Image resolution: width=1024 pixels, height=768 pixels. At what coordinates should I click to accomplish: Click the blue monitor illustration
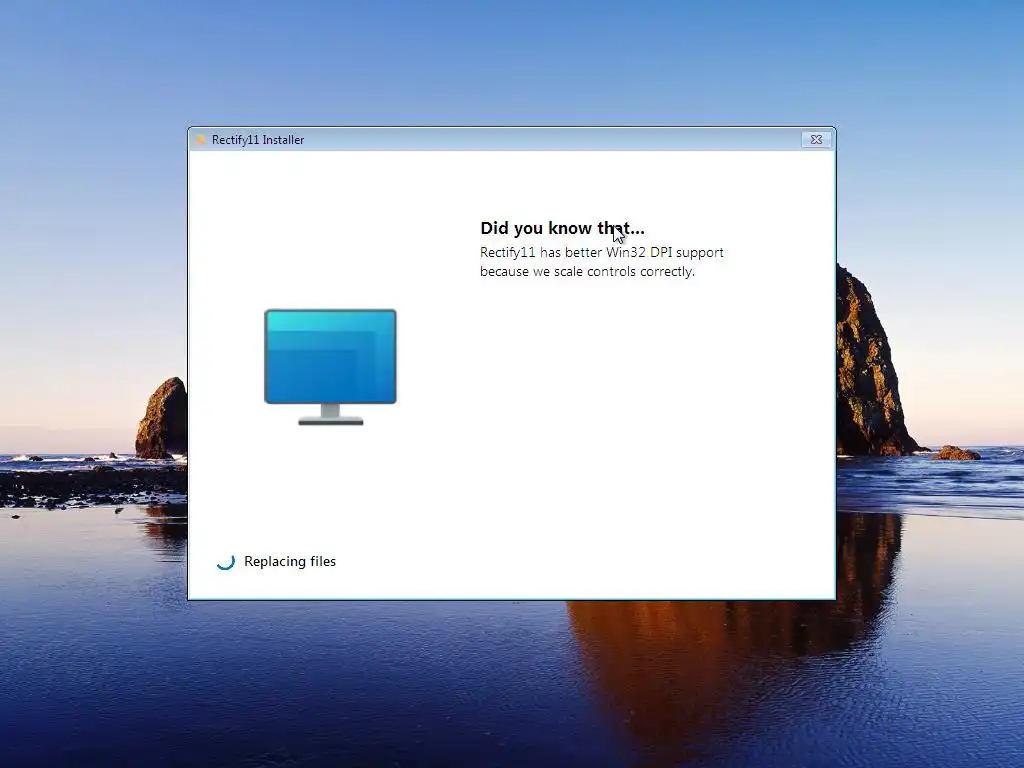click(x=330, y=367)
